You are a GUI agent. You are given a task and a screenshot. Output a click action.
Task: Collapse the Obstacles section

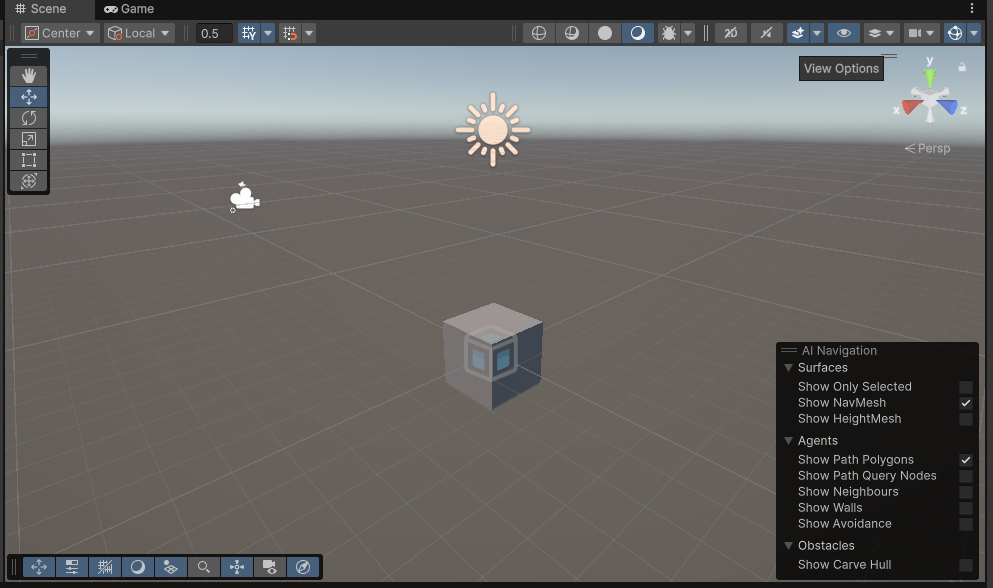coord(788,546)
